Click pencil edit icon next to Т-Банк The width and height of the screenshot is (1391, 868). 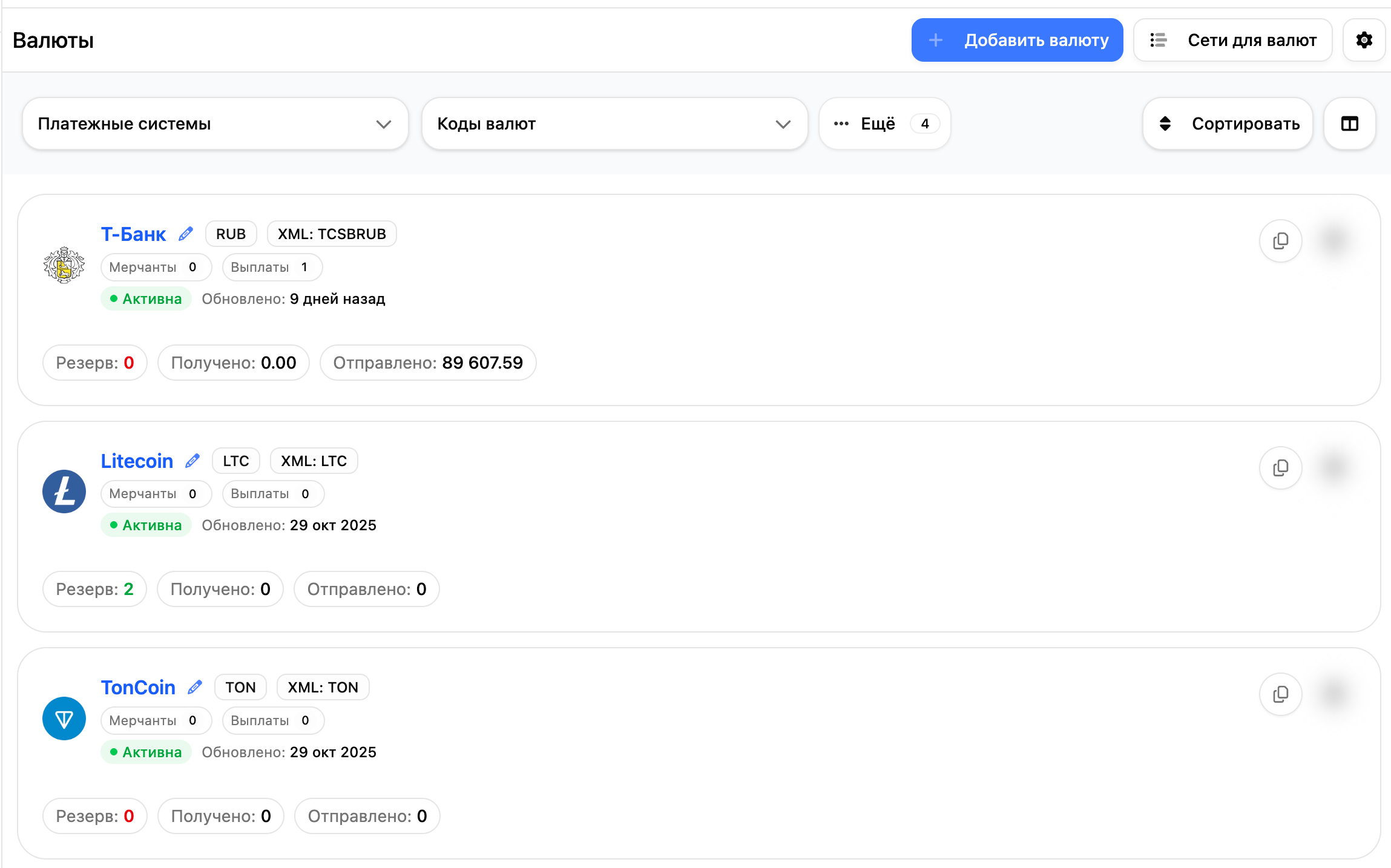coord(186,234)
